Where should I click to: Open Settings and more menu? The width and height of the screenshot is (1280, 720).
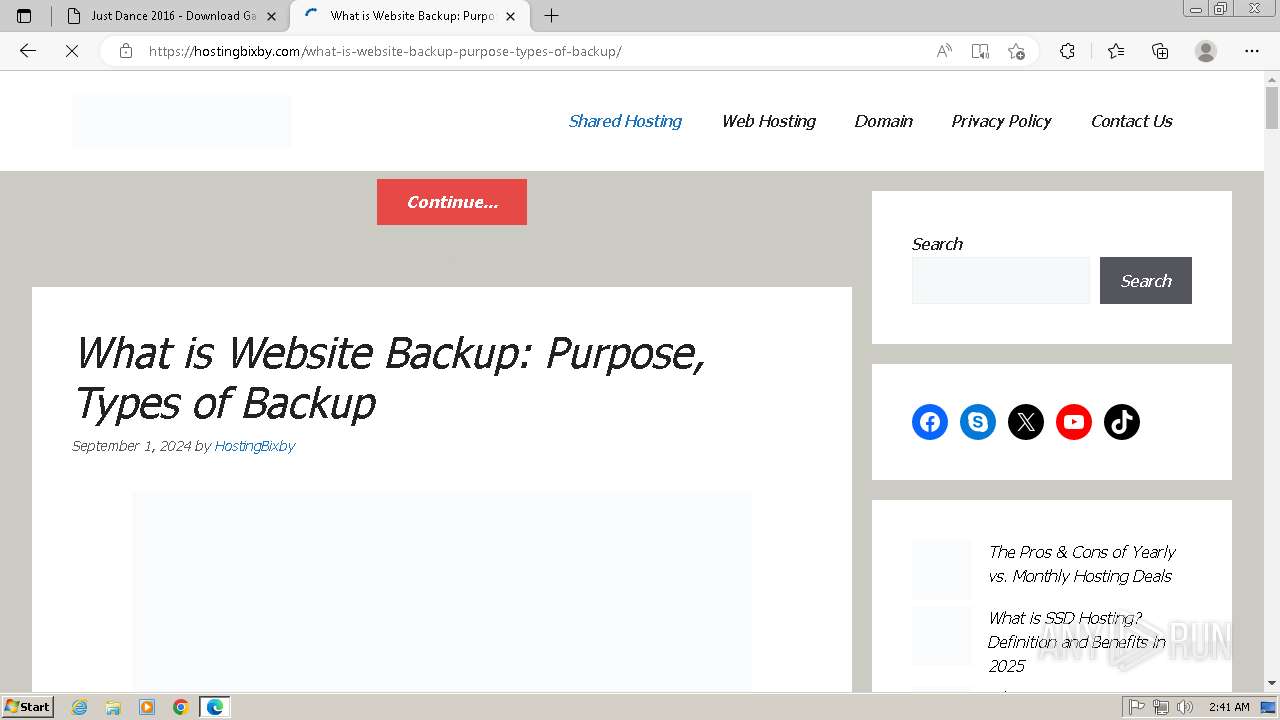click(x=1252, y=51)
